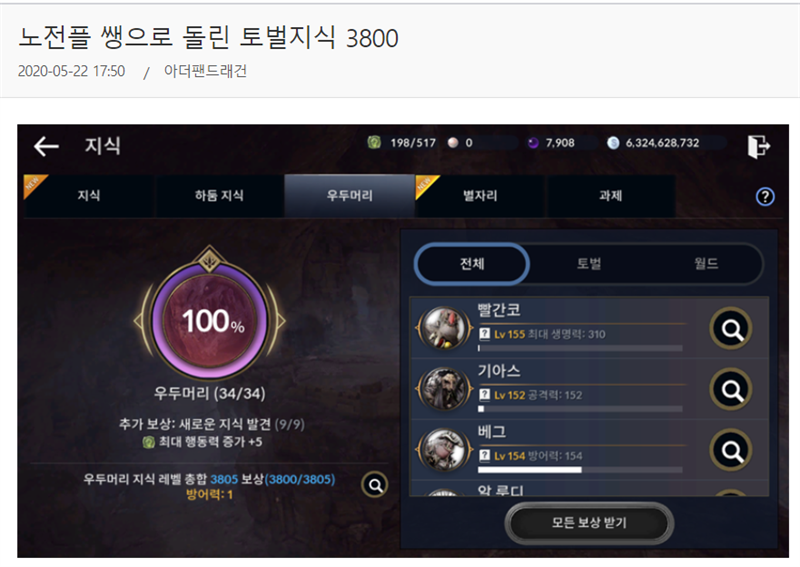Open the help question mark icon
The height and width of the screenshot is (567, 800).
coord(765,196)
